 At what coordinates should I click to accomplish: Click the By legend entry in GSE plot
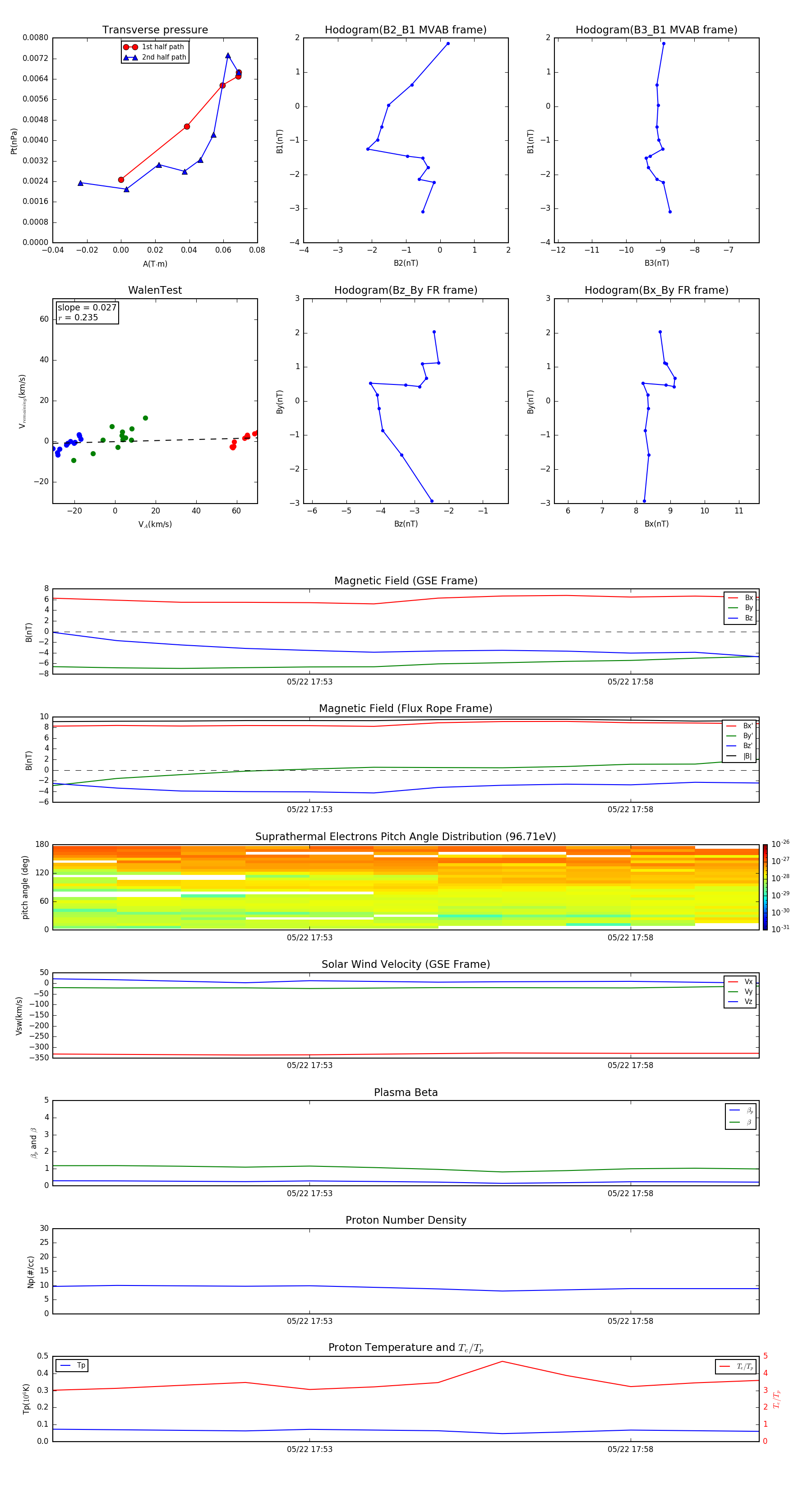[x=740, y=608]
